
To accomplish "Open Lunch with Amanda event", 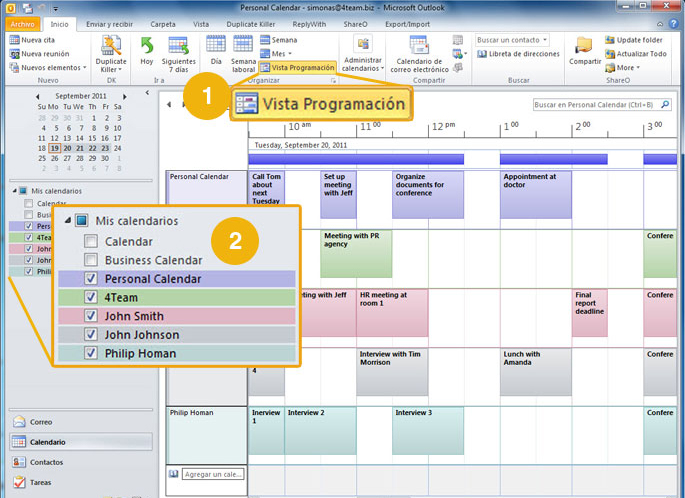I will (536, 372).
